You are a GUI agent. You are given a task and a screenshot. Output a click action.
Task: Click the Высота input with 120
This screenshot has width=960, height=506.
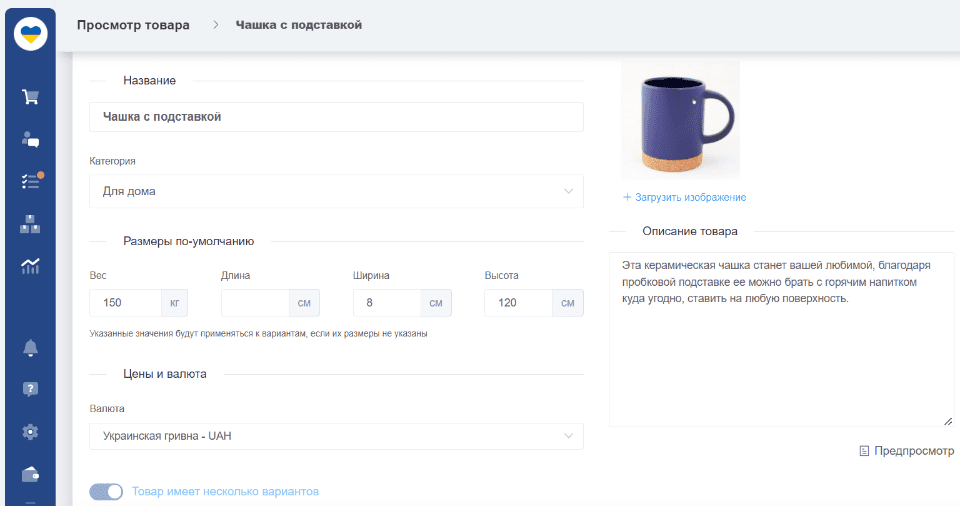coord(518,303)
